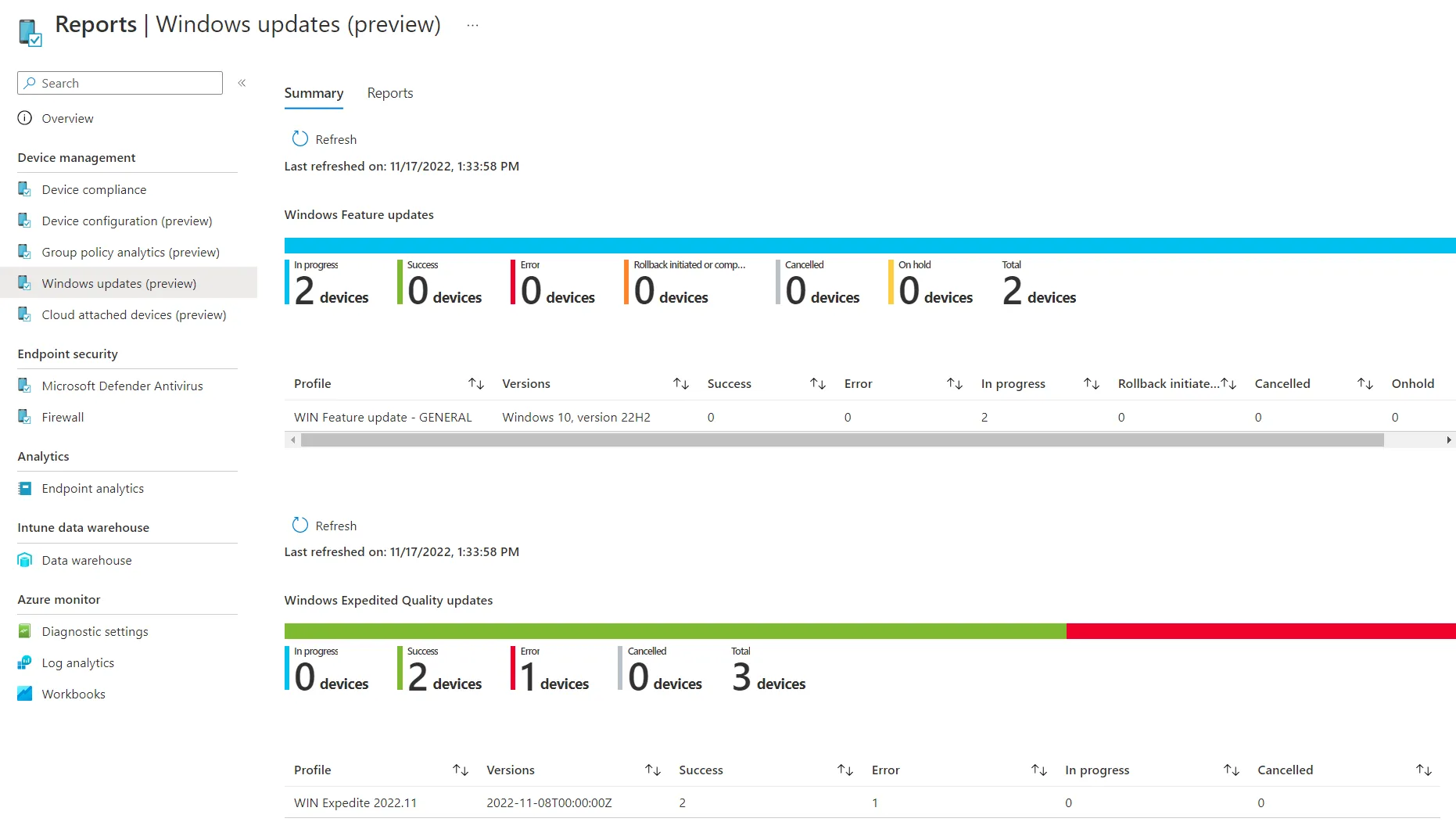The image size is (1456, 822).
Task: Open the Workbooks icon
Action: (25, 694)
